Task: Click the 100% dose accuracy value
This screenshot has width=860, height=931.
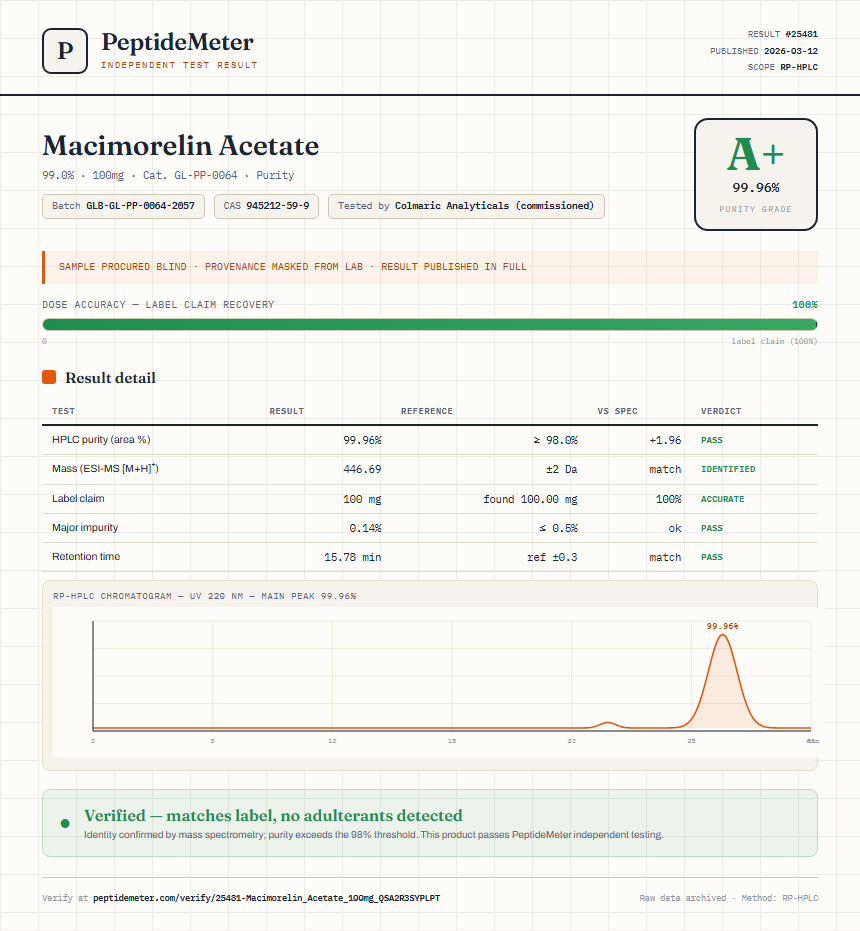Action: (x=805, y=305)
